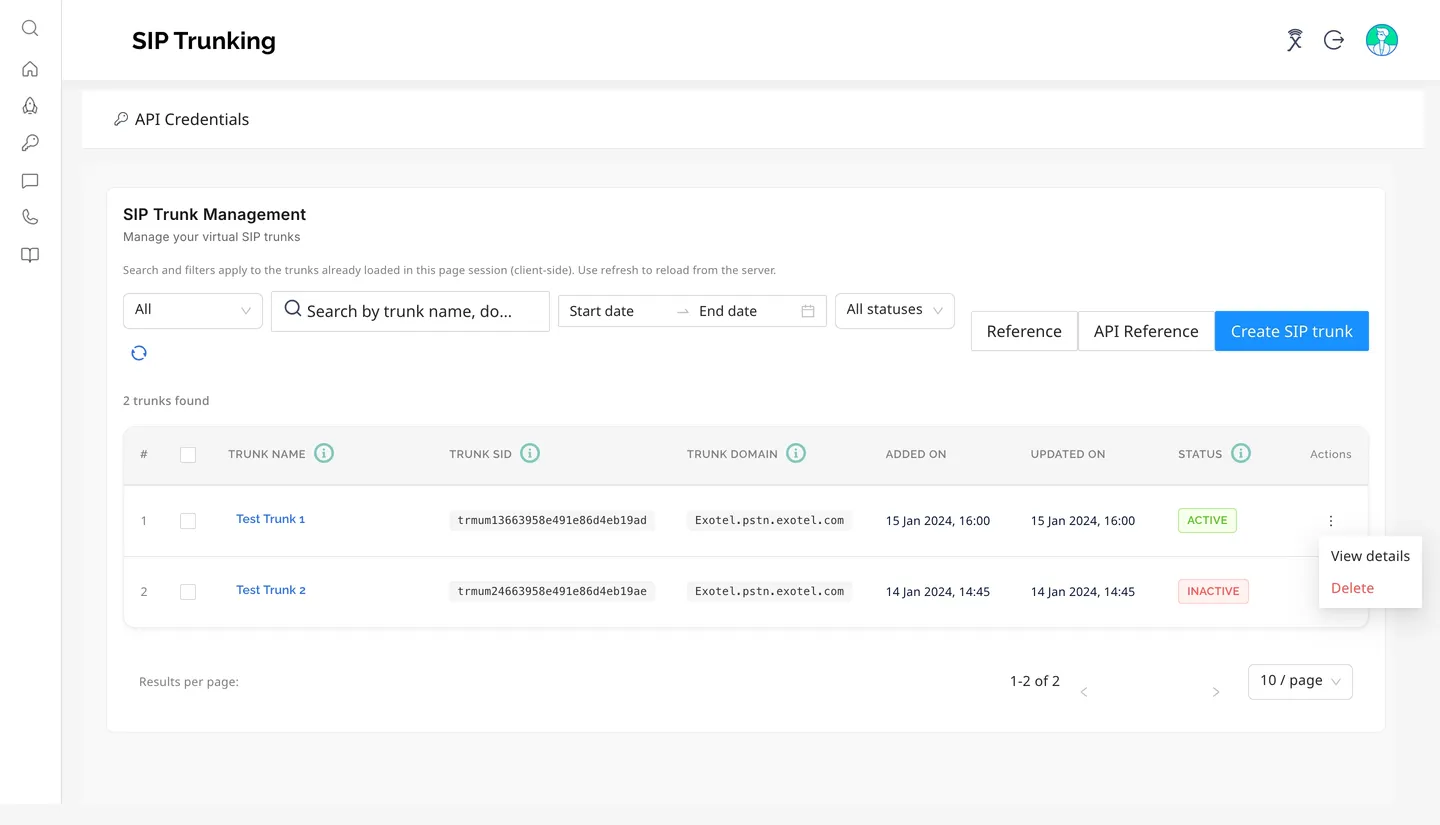Focus the trunk name search field

click(410, 311)
